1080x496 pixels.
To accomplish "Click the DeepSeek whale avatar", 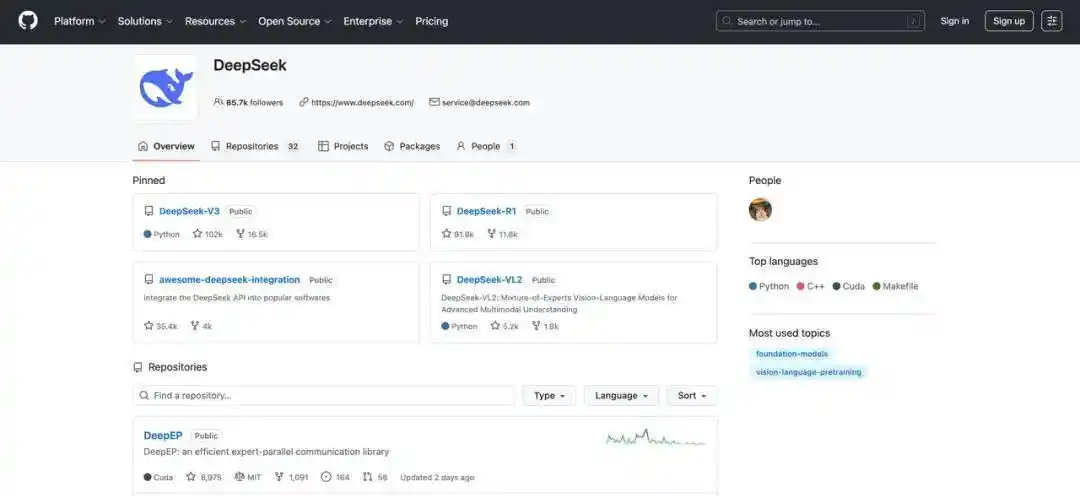I will pyautogui.click(x=165, y=87).
